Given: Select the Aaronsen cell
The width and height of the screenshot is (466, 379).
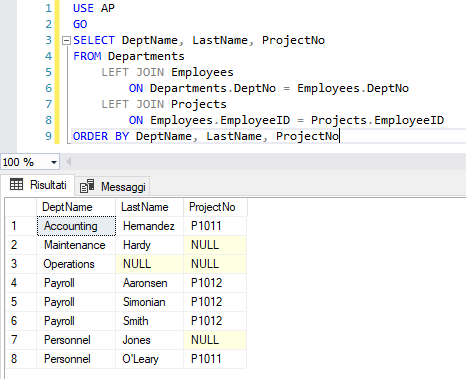Looking at the screenshot, I should (149, 283).
